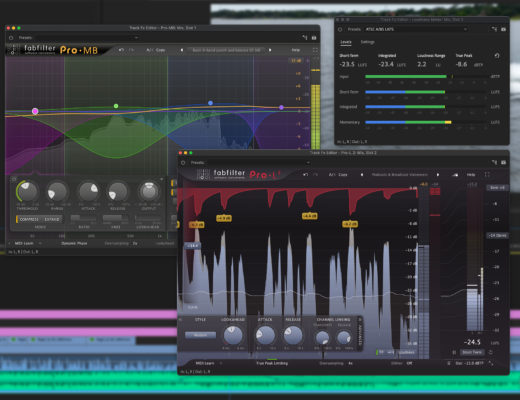Click the Knee slider in Pro-MB
Screen dimensions: 520x400
[x=115, y=218]
